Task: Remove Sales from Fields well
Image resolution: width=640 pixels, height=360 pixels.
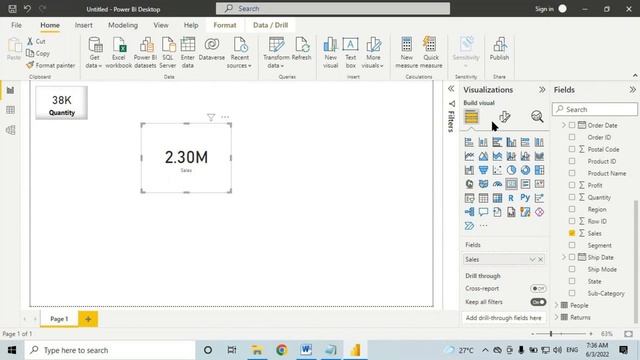Action: pos(541,260)
